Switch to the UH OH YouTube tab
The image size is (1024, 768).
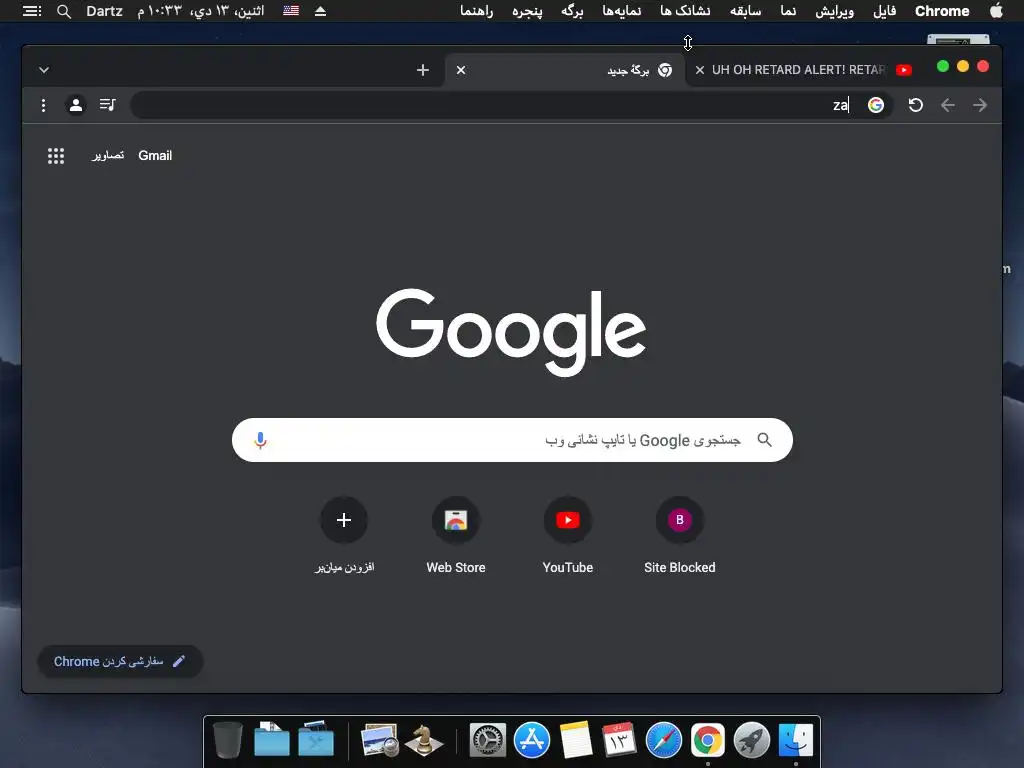801,70
